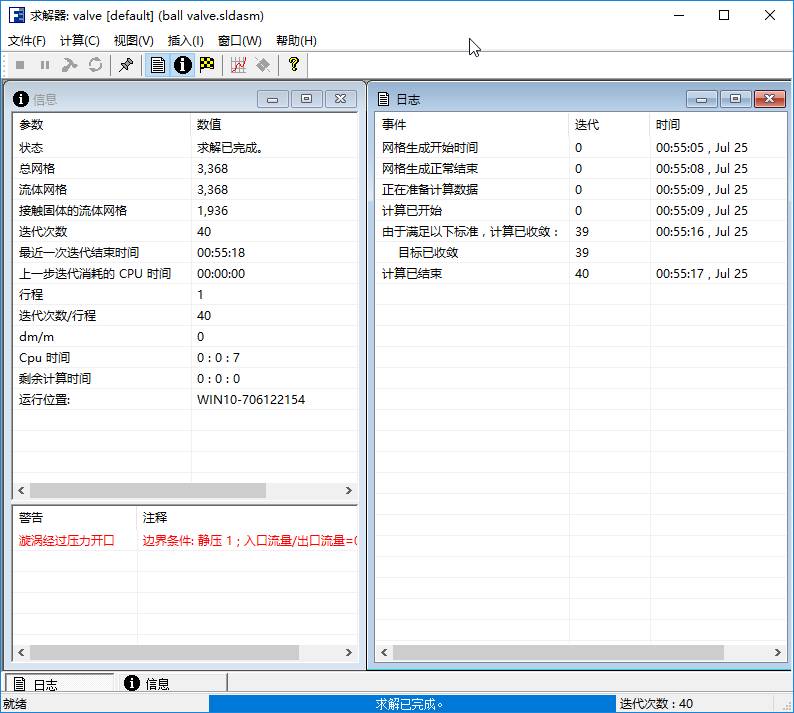Toggle the Information window toolbar icon
This screenshot has width=794, height=713.
point(182,65)
